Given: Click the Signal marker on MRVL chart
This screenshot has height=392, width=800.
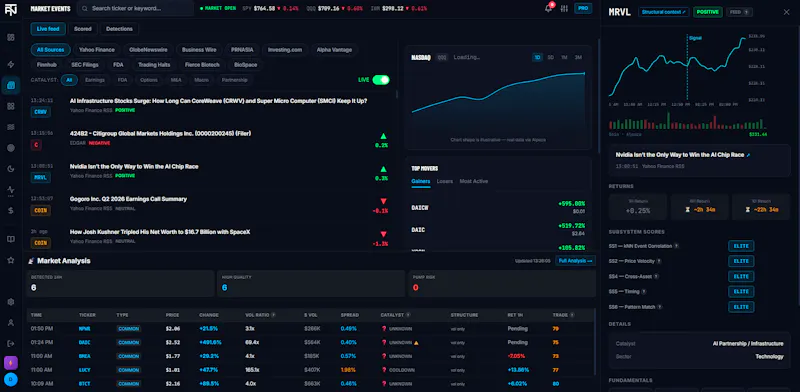Looking at the screenshot, I should pyautogui.click(x=695, y=38).
